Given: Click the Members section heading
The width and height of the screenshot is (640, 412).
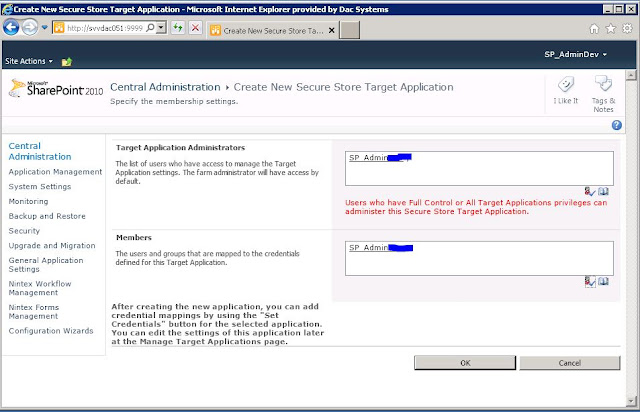Looking at the screenshot, I should pos(134,237).
